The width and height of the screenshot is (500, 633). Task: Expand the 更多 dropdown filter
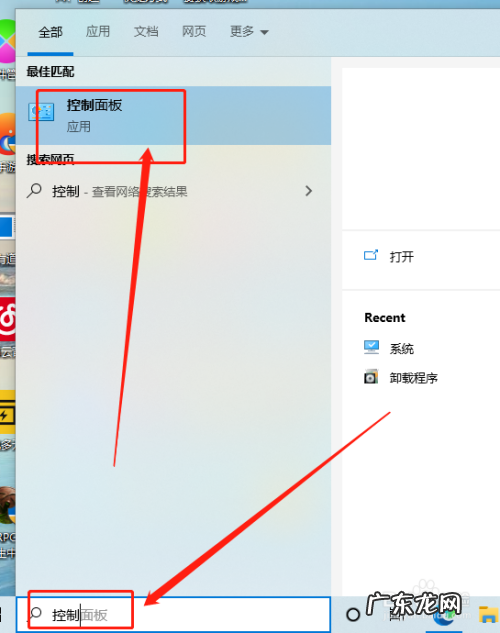[249, 31]
